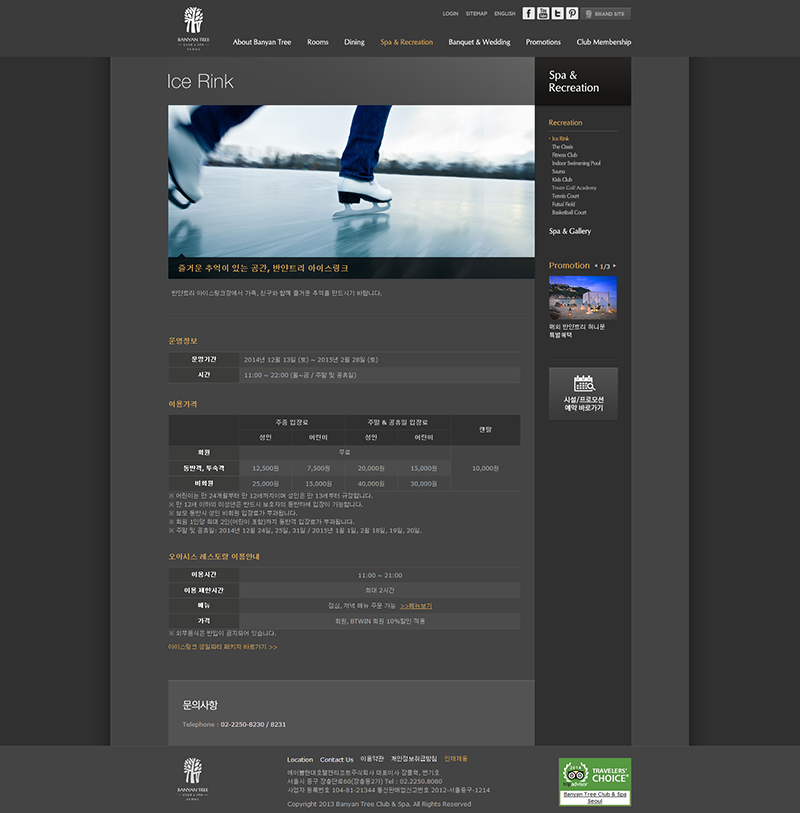Click the Banyan Tree logo in footer

[x=192, y=779]
